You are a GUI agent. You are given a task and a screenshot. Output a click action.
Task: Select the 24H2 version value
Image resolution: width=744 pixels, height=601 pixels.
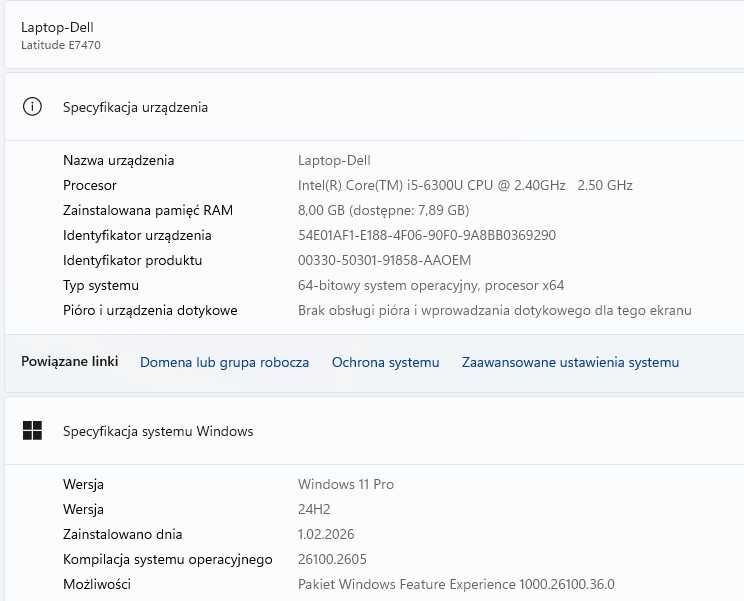314,509
